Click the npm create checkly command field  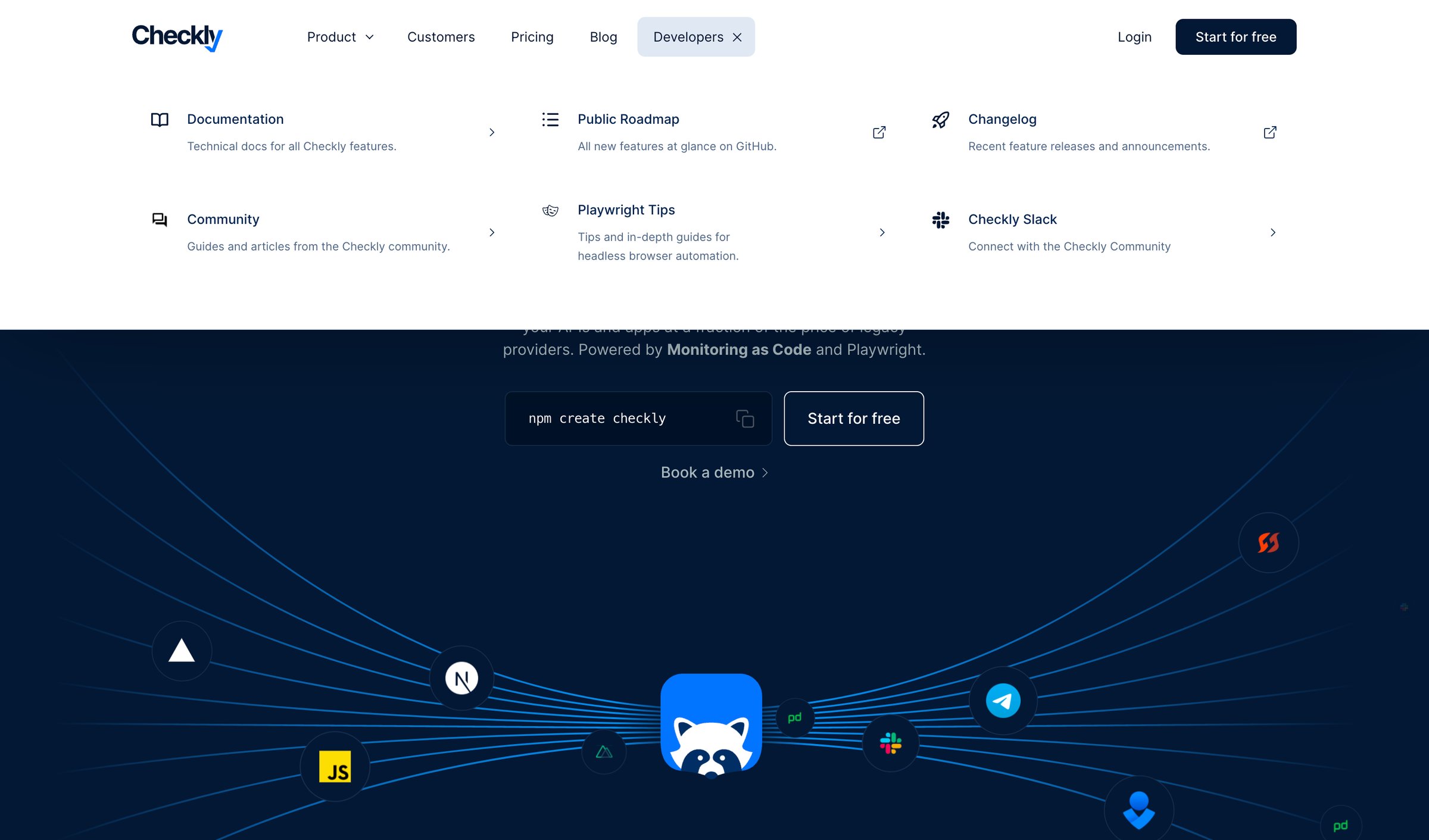tap(638, 419)
